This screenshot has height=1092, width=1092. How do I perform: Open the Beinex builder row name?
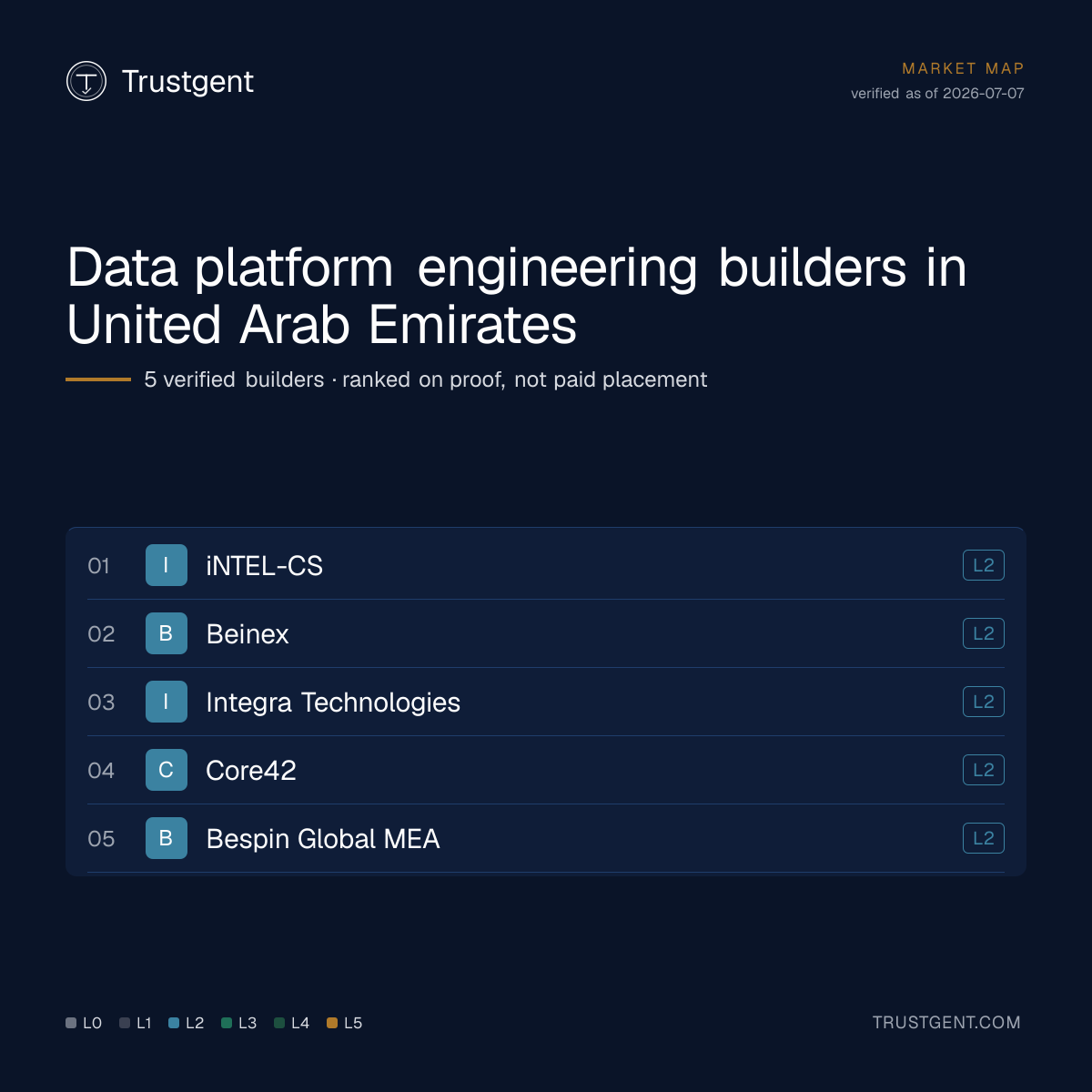[248, 634]
